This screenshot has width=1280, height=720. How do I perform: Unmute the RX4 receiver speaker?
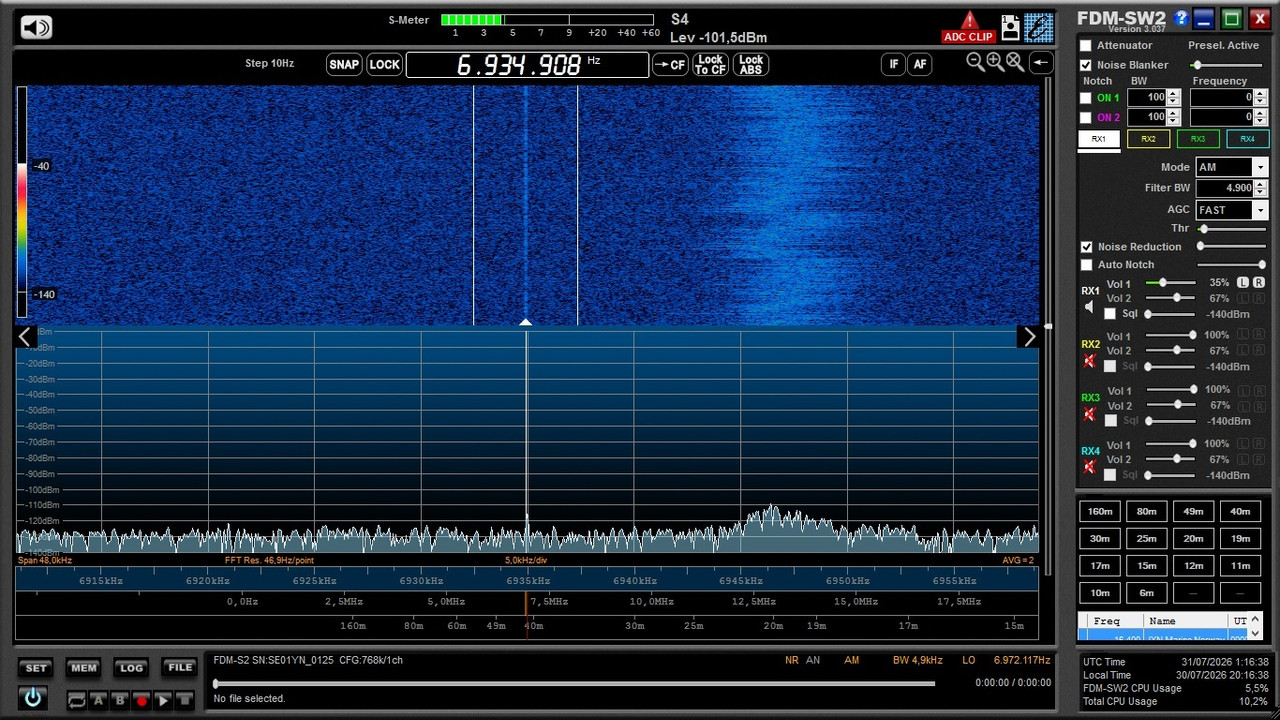pos(1090,467)
